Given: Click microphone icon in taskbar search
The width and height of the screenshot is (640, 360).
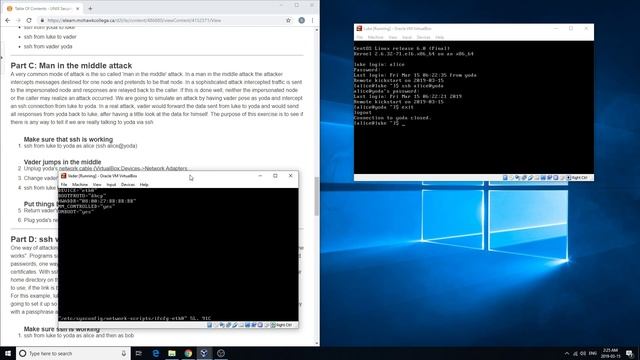Looking at the screenshot, I should tap(124, 353).
